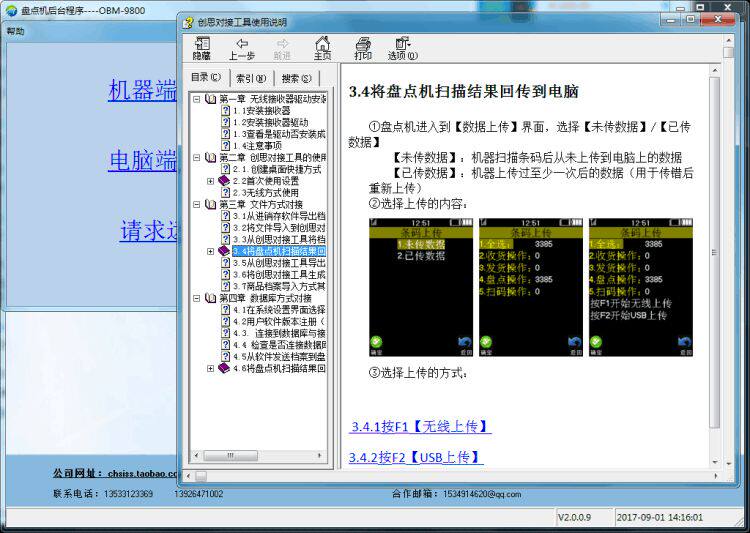Screen dimensions: 750x533
Task: Switch to the 索引 index tab
Action: [252, 78]
